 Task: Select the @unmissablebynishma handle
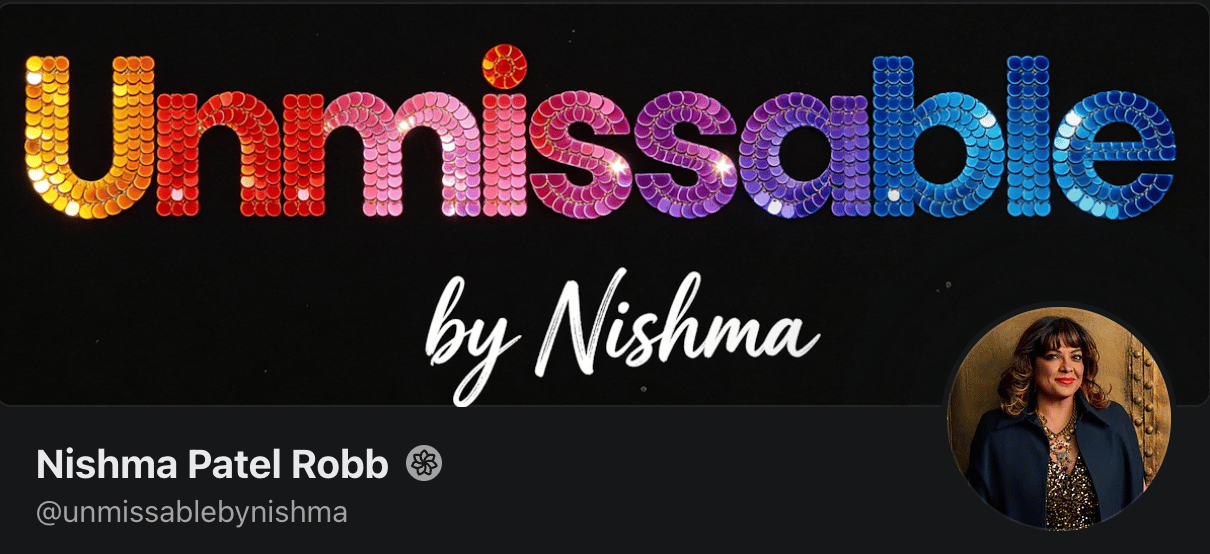click(x=192, y=513)
